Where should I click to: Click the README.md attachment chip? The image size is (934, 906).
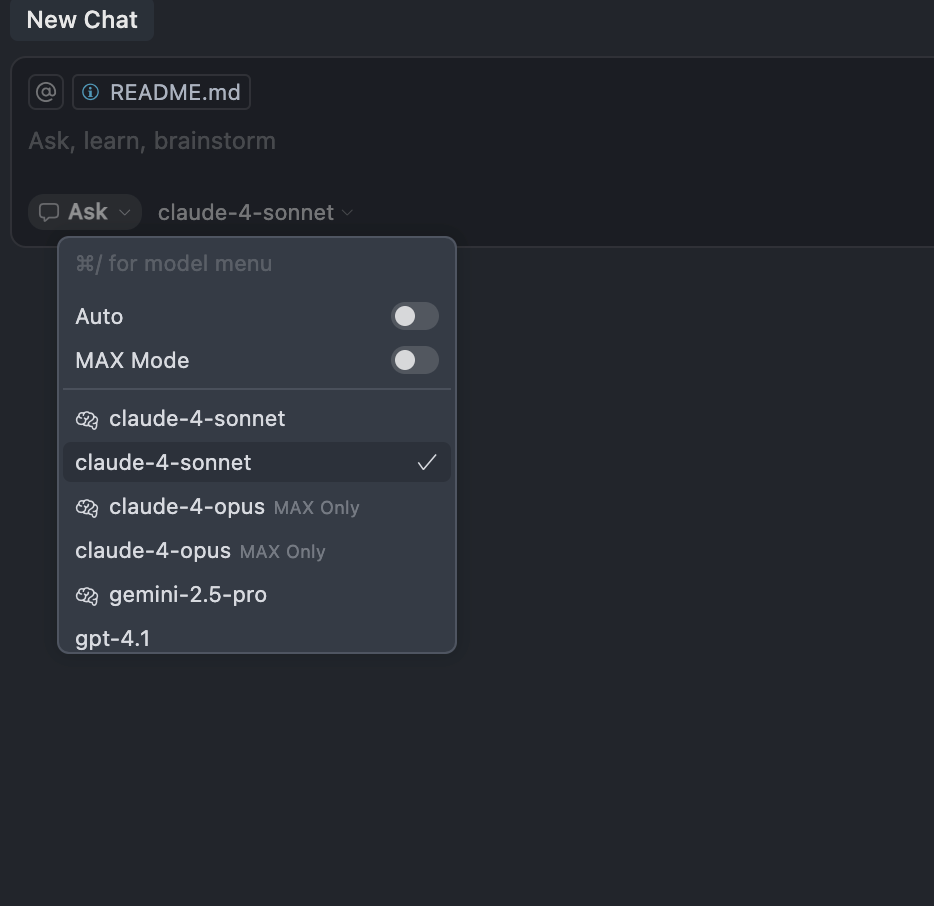tap(160, 91)
